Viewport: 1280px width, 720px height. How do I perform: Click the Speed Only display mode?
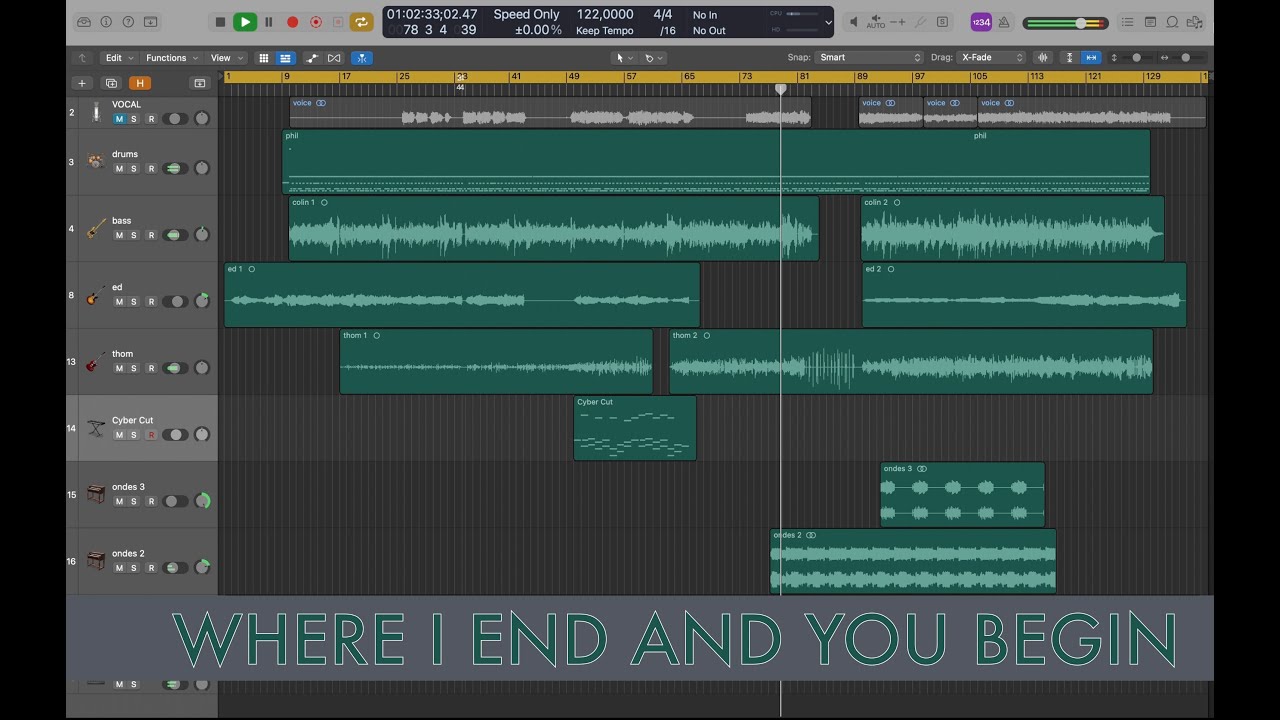526,15
